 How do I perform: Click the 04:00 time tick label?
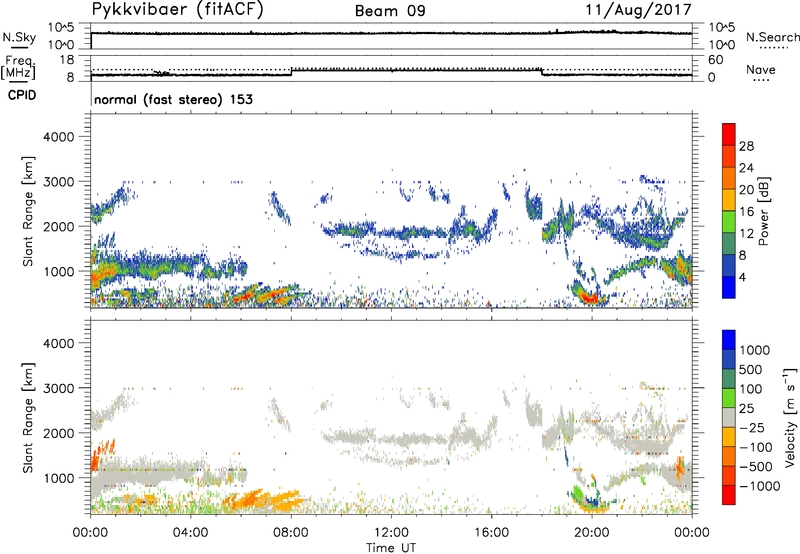190,533
